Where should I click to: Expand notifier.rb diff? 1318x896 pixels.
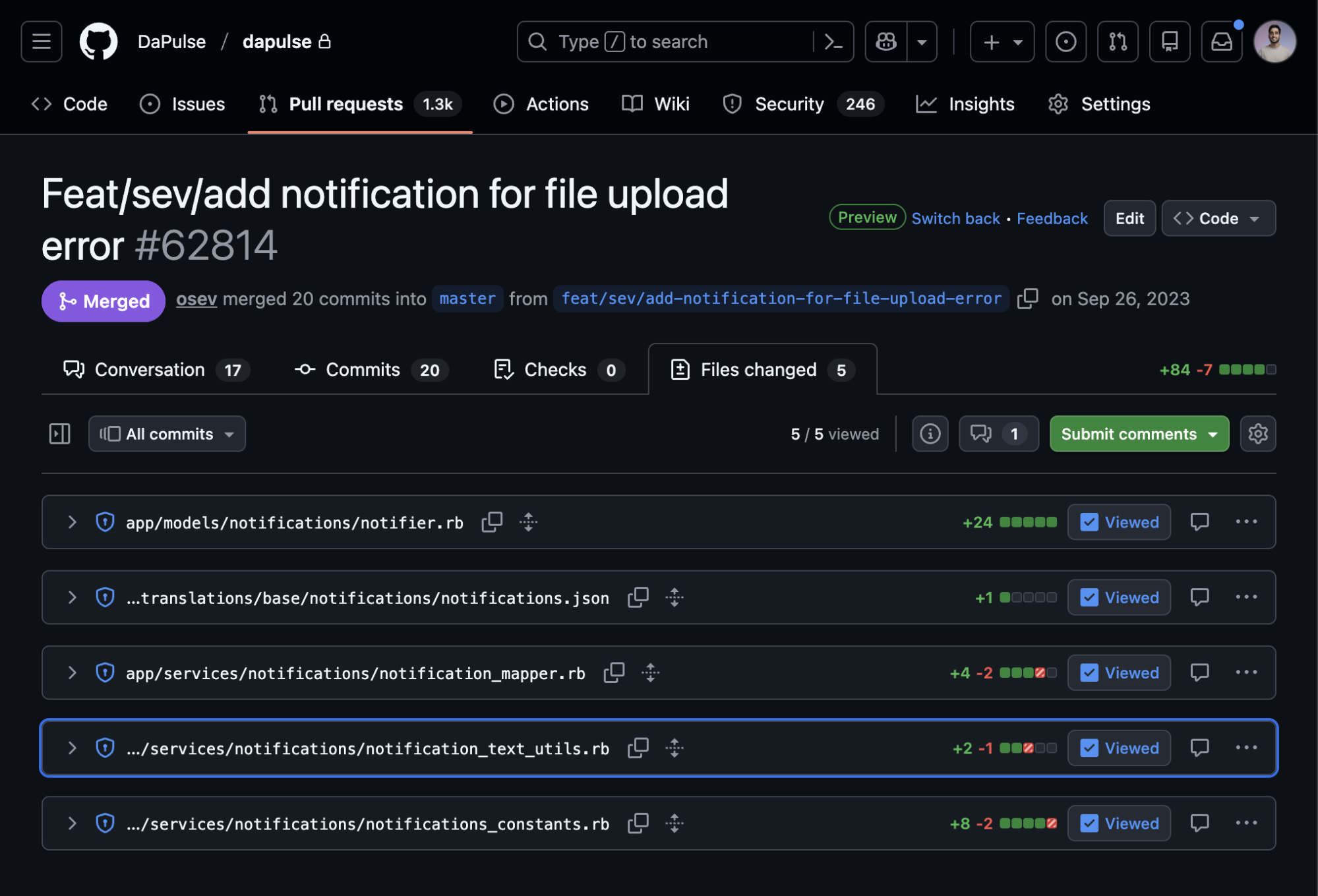[72, 522]
